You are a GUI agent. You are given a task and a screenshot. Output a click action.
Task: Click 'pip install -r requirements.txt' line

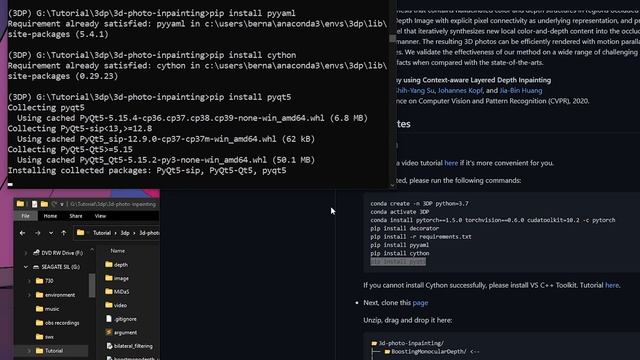click(421, 237)
